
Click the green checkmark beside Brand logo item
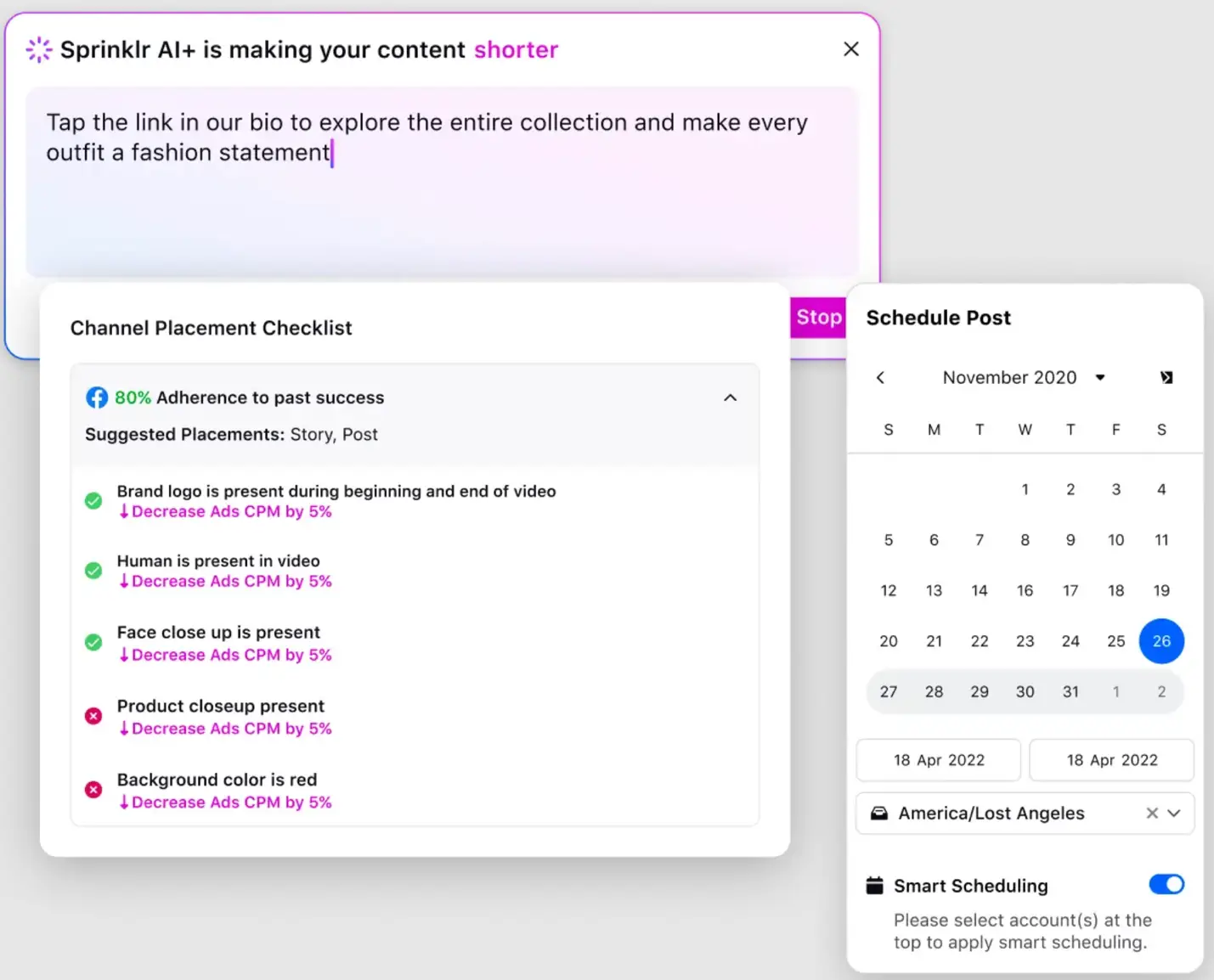pos(93,501)
